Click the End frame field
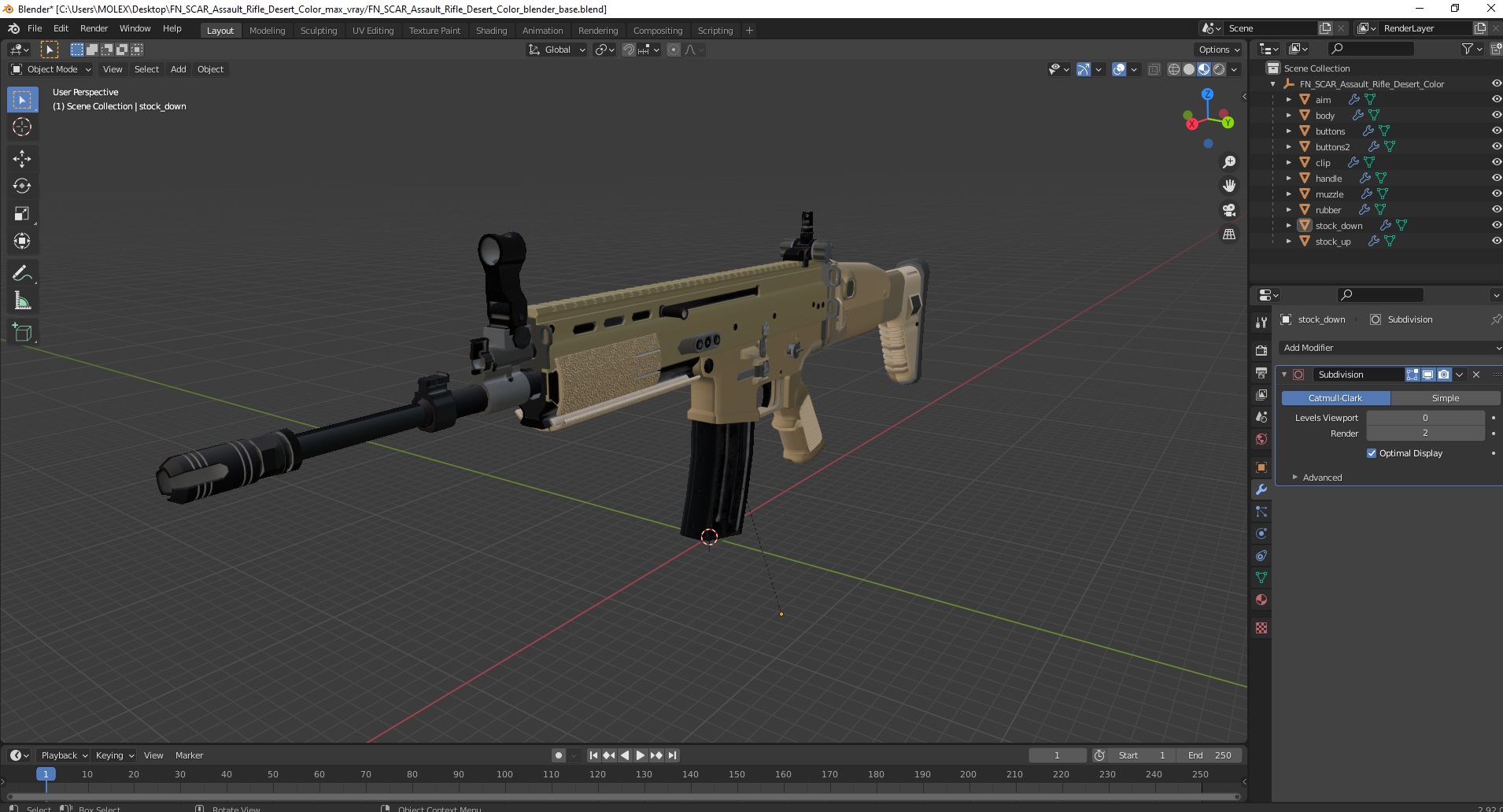 [1209, 755]
